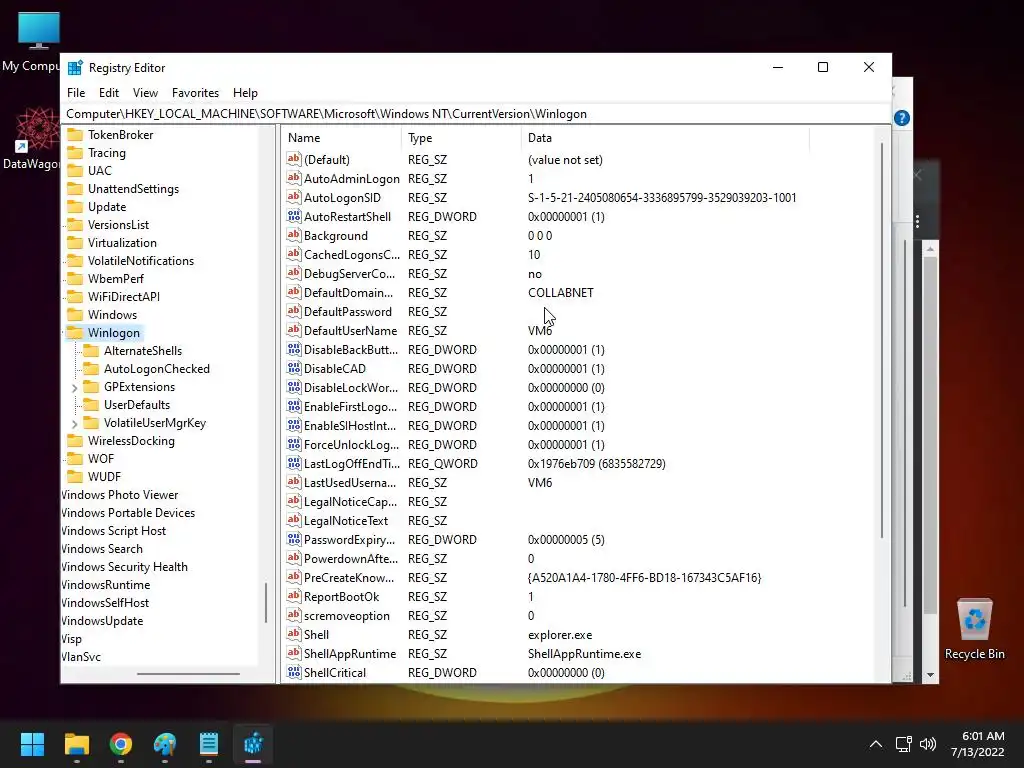Select the WindowsUpdate key
The width and height of the screenshot is (1024, 768).
coord(103,621)
